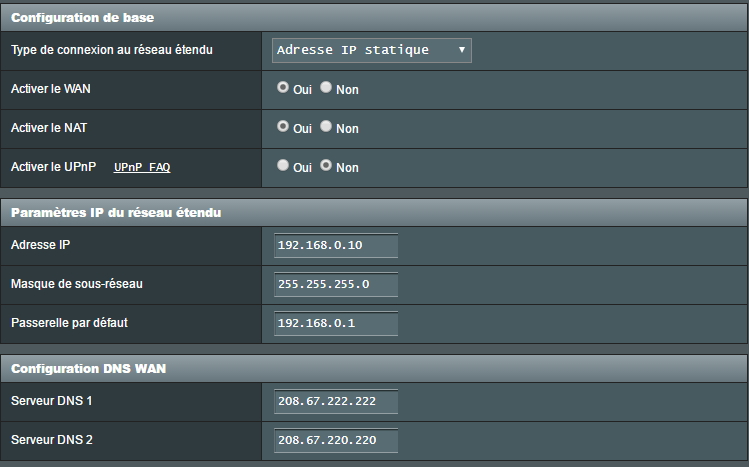The image size is (749, 467).
Task: Click the Paramètres IP du réseau étendu header
Action: click(374, 212)
